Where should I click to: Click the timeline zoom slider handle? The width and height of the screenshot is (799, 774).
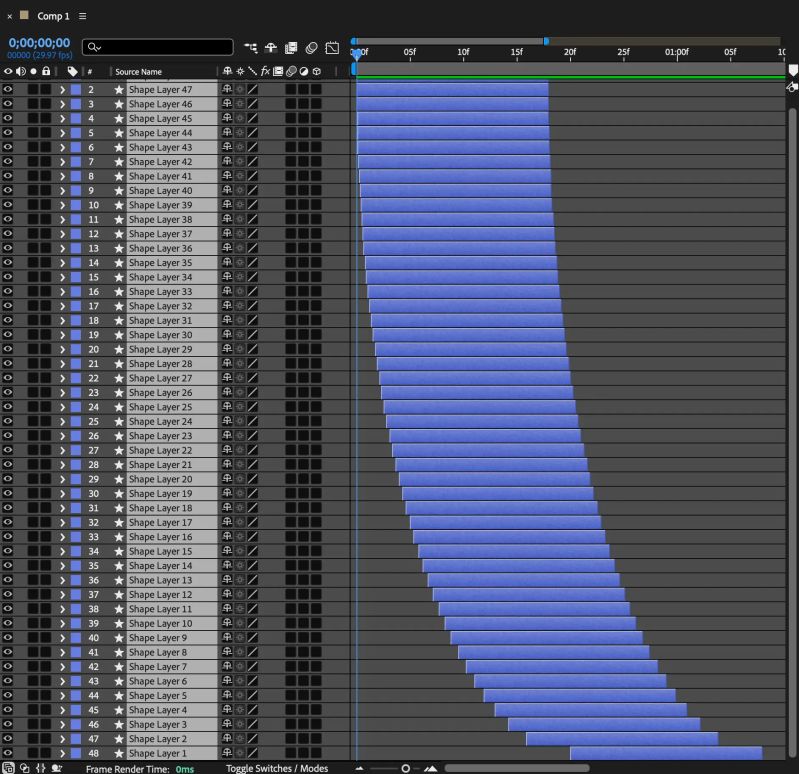click(406, 768)
